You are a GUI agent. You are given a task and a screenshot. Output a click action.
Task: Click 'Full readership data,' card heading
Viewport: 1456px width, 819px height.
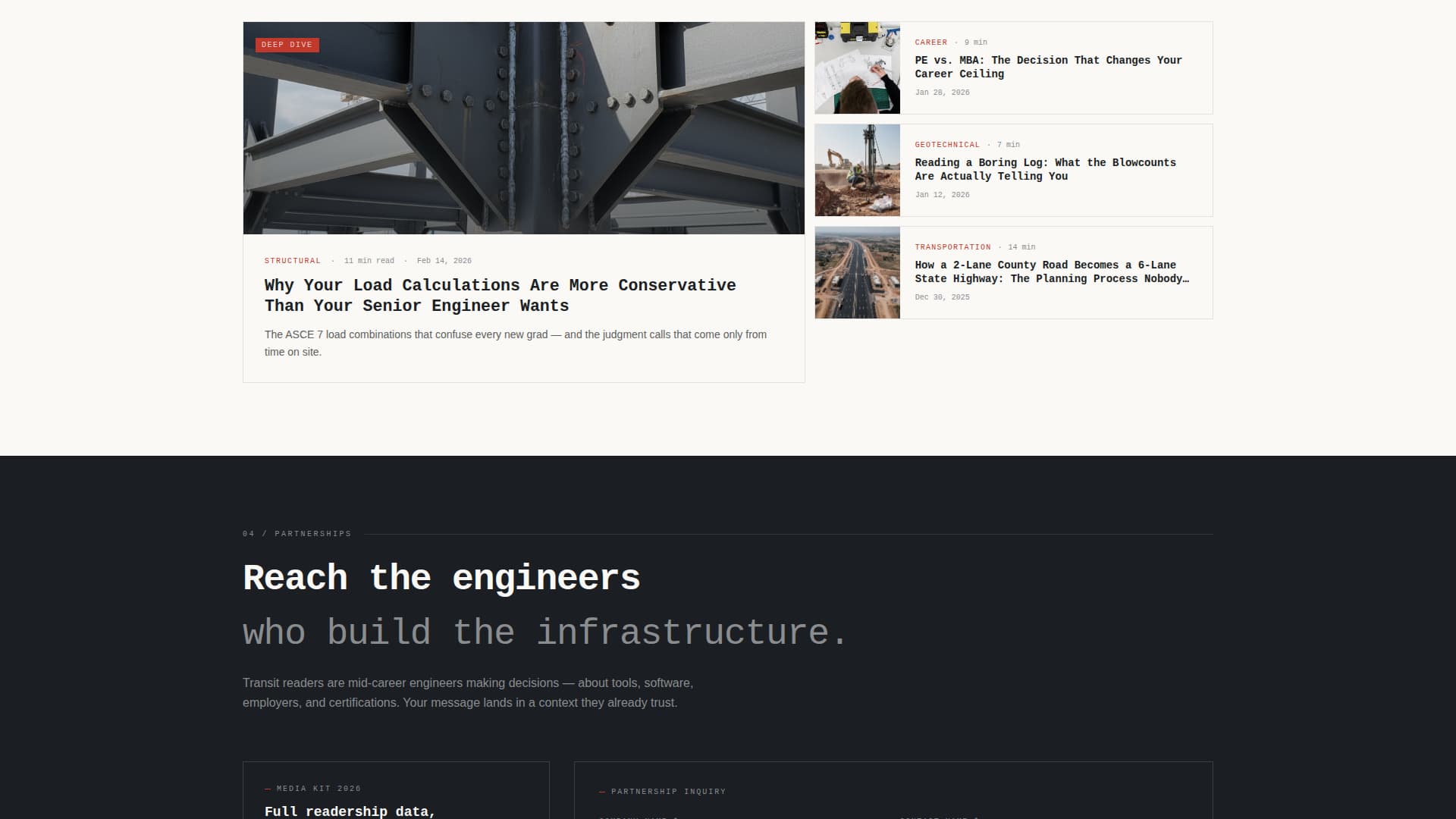(x=350, y=811)
